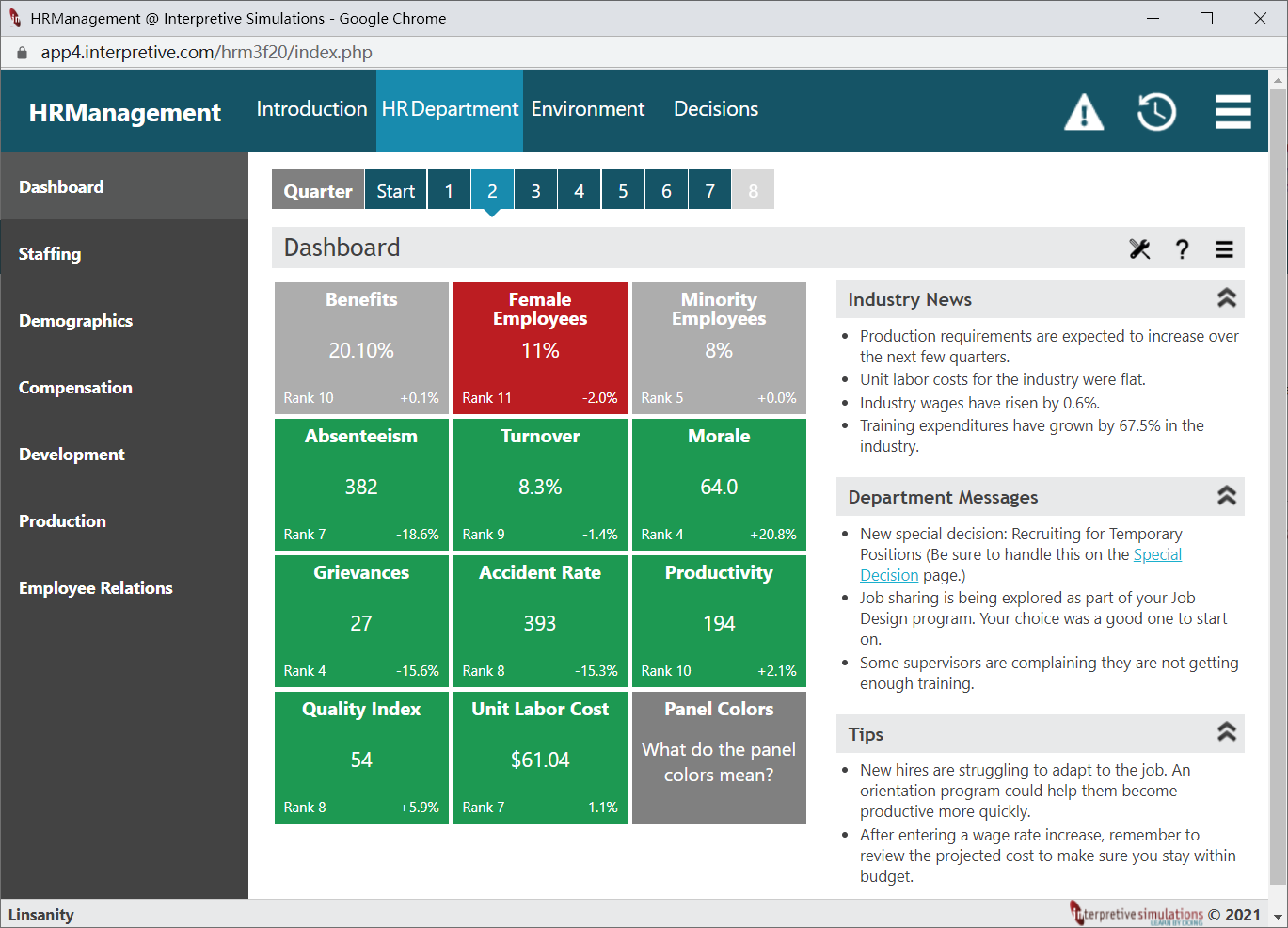
Task: View Quarter 3 results
Action: [535, 190]
